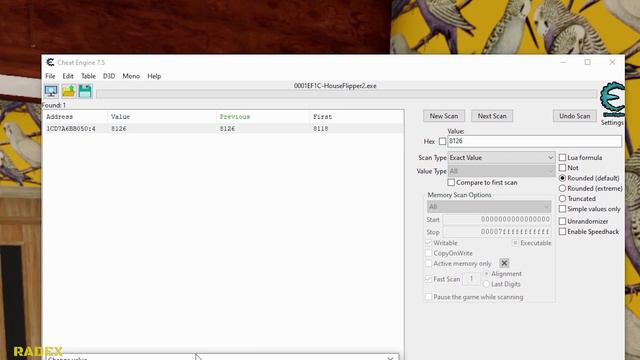Enable Speedhack checkbox
Viewport: 640px width, 360px height.
(562, 231)
